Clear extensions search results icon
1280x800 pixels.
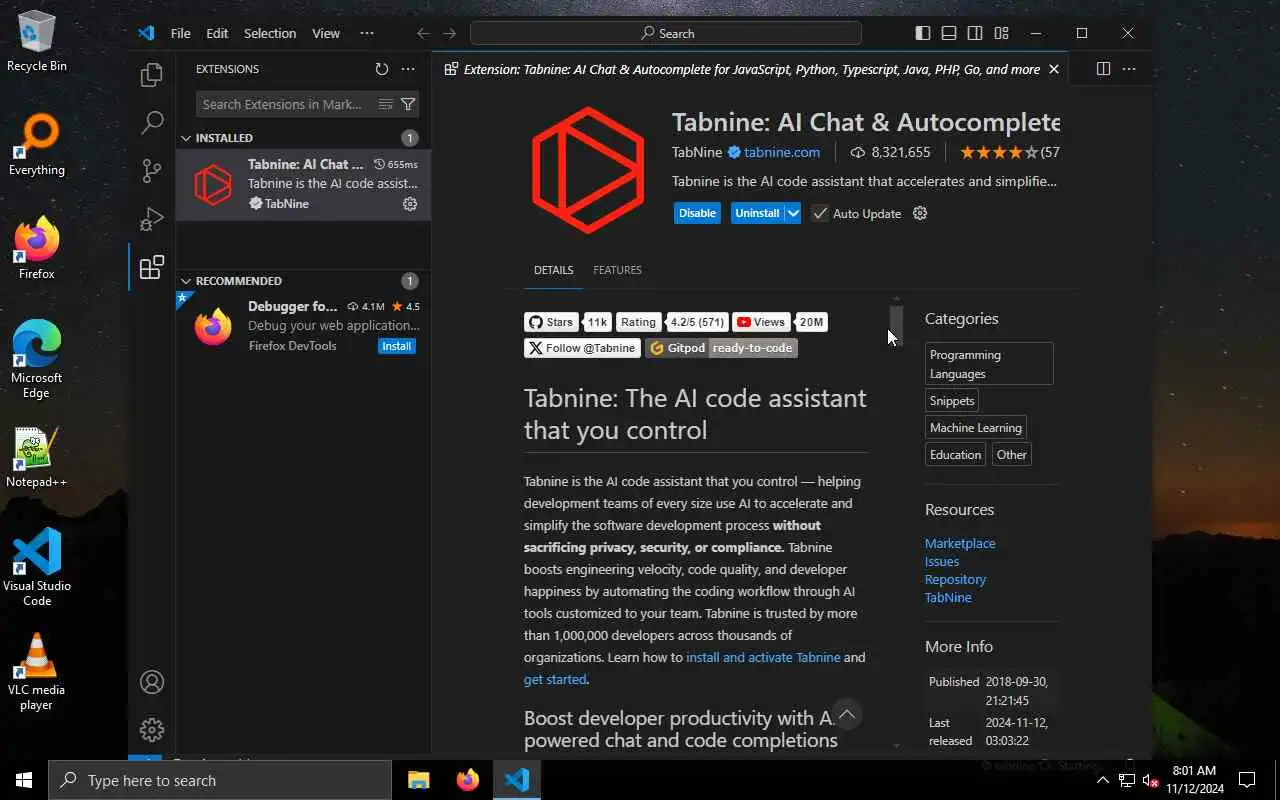[385, 104]
